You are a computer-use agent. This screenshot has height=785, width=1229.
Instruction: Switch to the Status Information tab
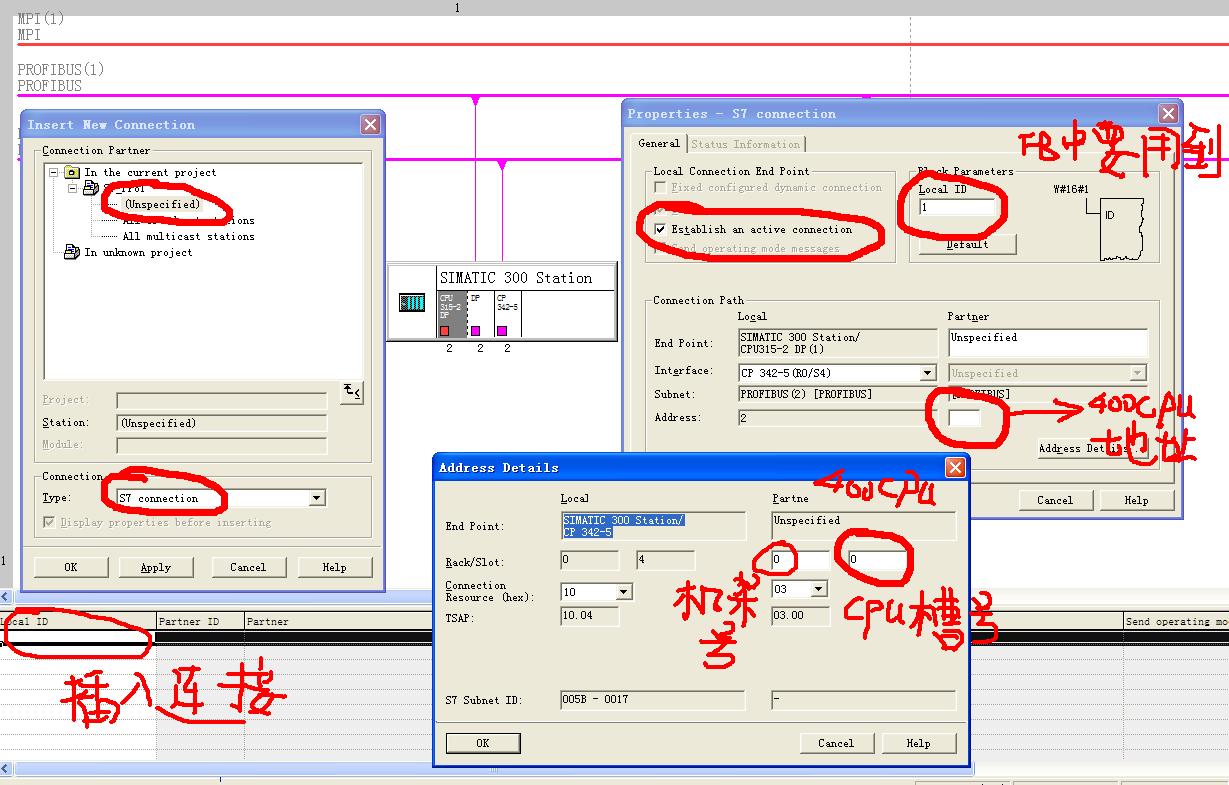(x=745, y=144)
